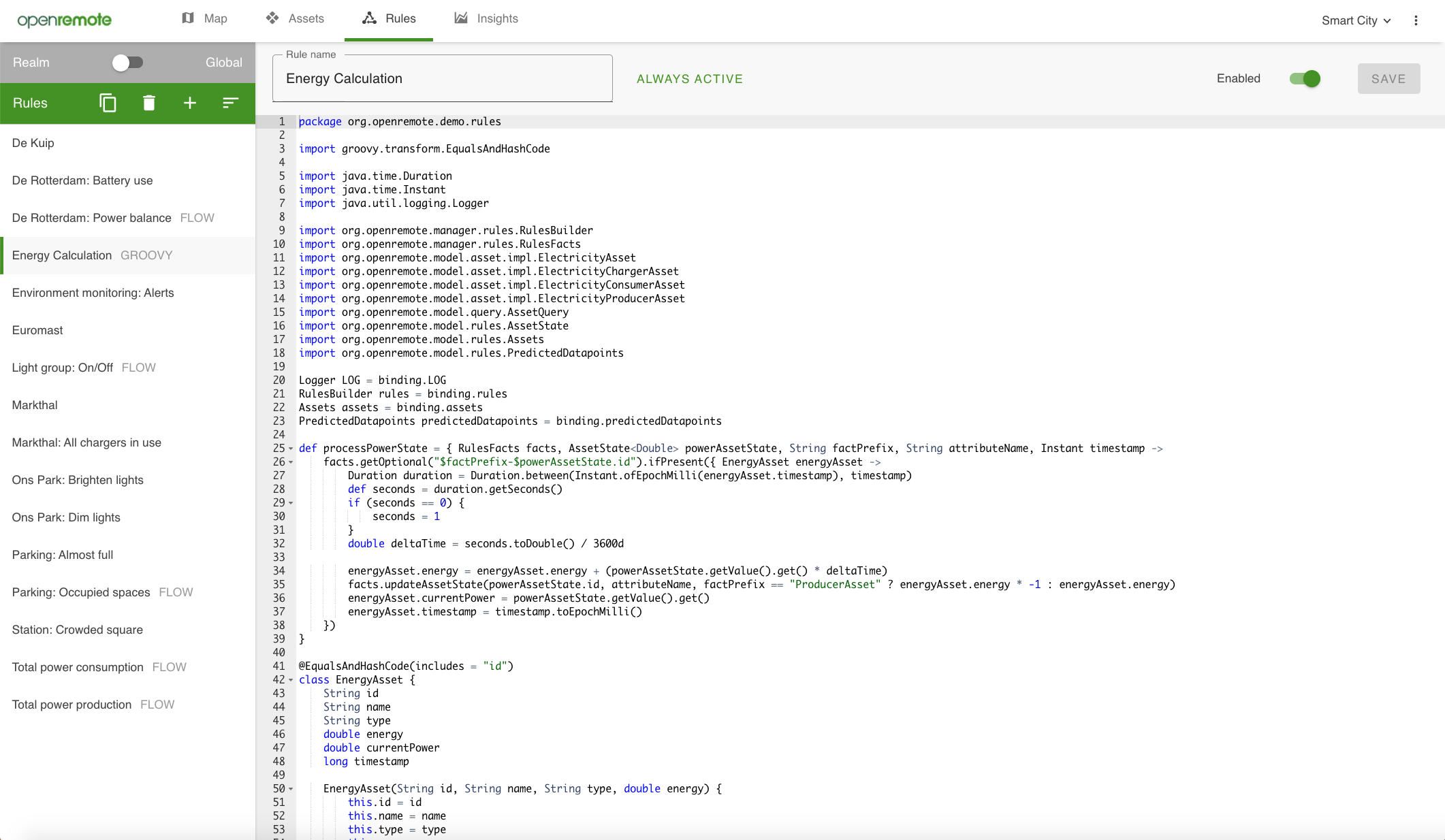Click the ALWAYS ACTIVE schedule link
The width and height of the screenshot is (1445, 840).
(x=689, y=79)
